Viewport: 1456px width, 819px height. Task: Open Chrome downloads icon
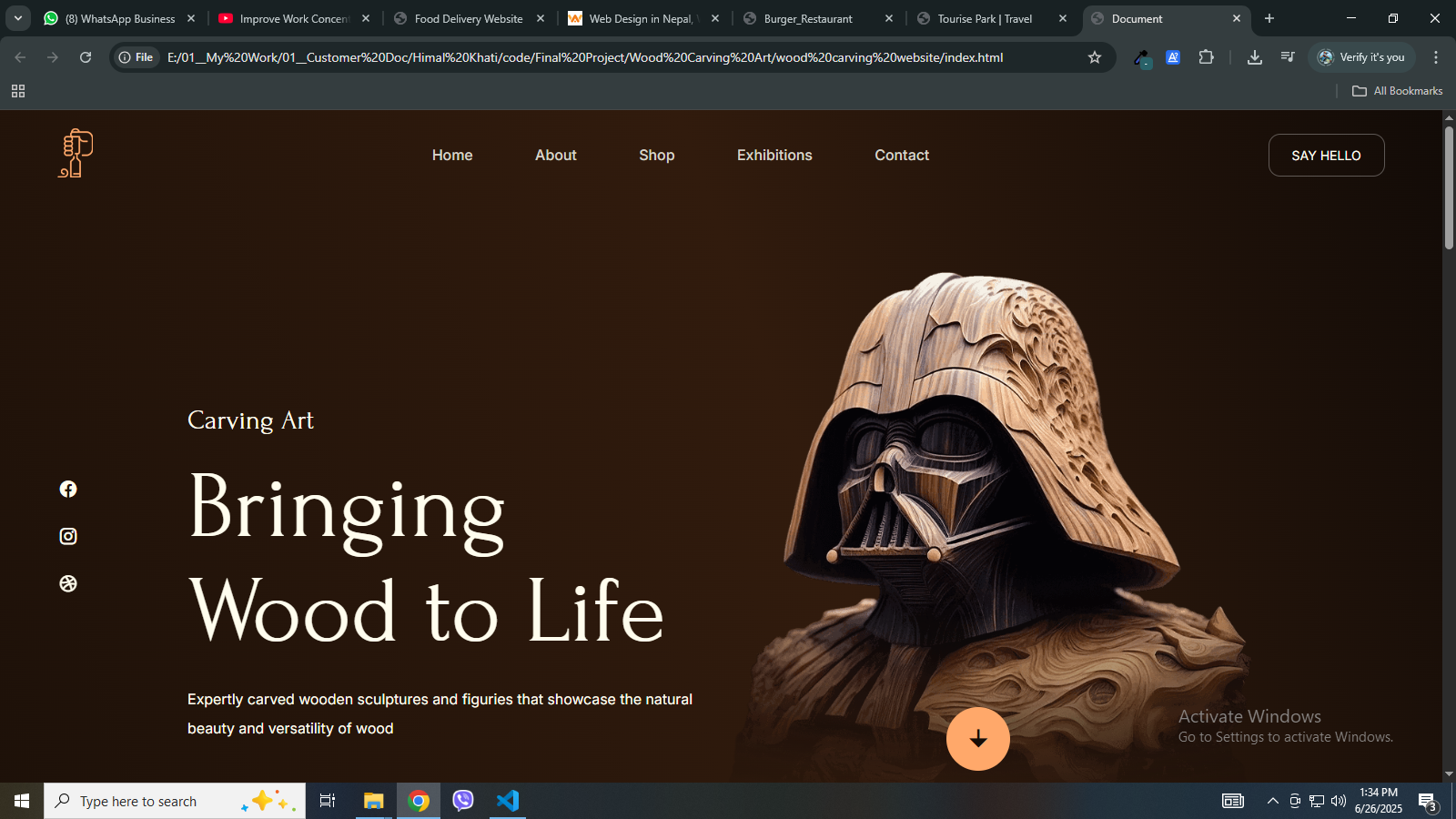(x=1254, y=57)
